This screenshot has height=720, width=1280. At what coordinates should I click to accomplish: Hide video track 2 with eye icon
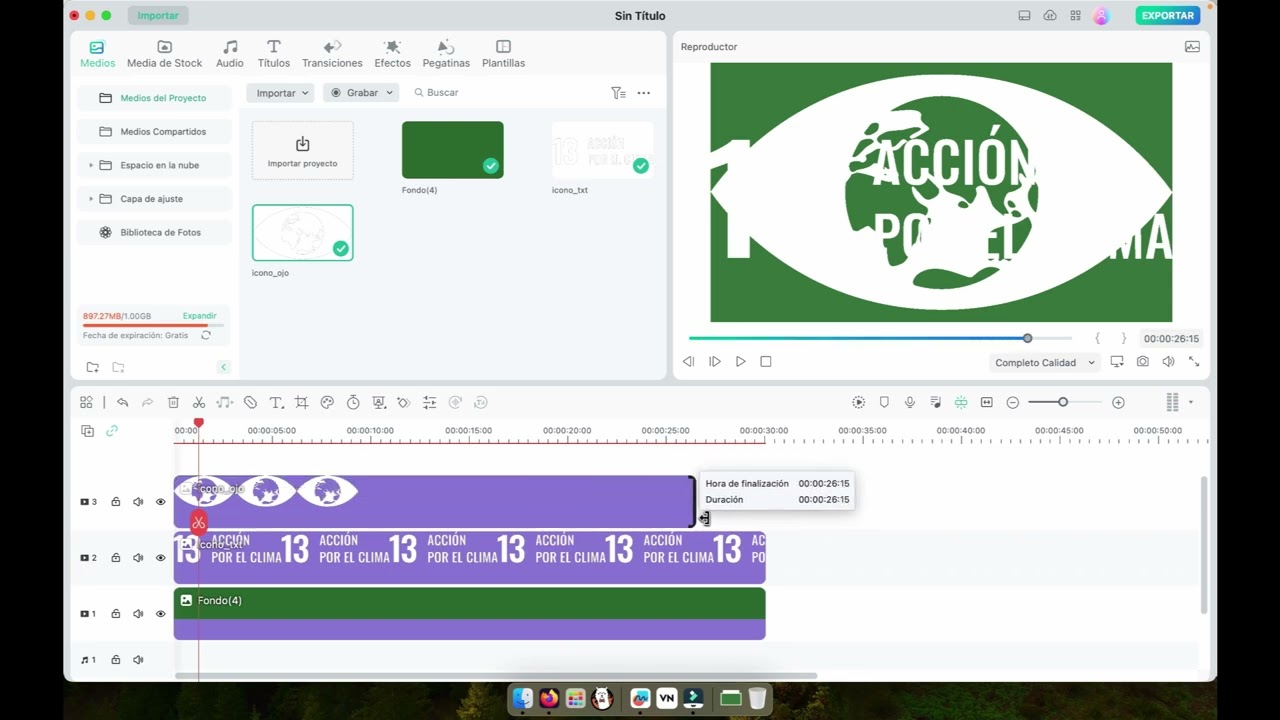click(x=160, y=558)
